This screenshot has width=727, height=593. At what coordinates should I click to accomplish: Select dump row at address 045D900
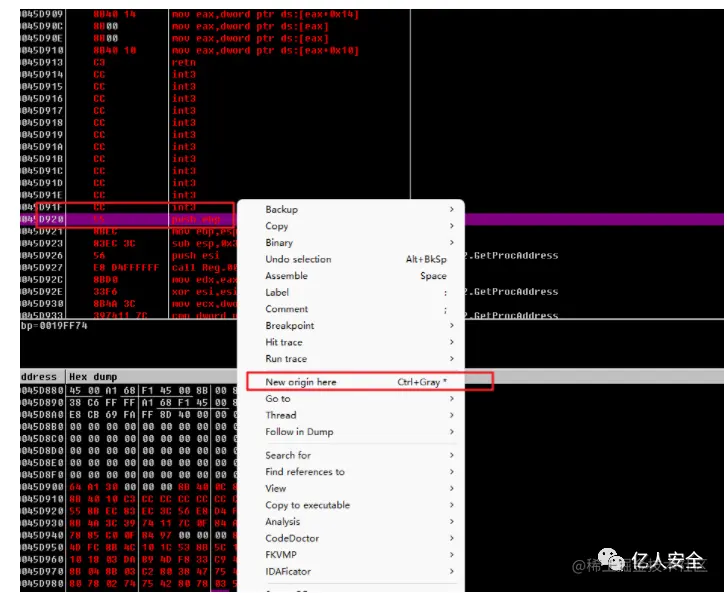[128, 487]
